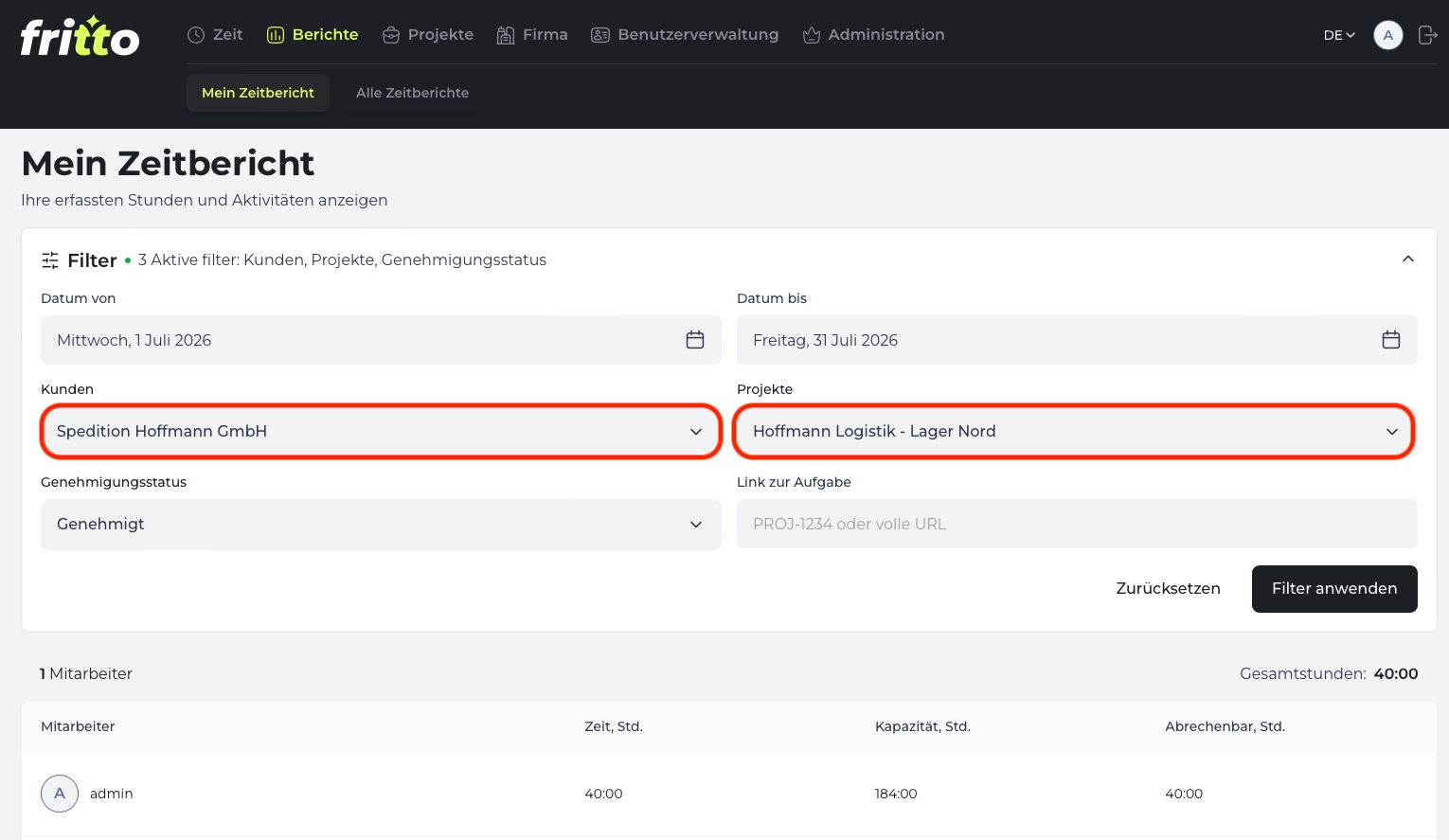Click the briefcase icon beside Projekte
Viewport: 1449px width, 840px height.
(x=391, y=35)
